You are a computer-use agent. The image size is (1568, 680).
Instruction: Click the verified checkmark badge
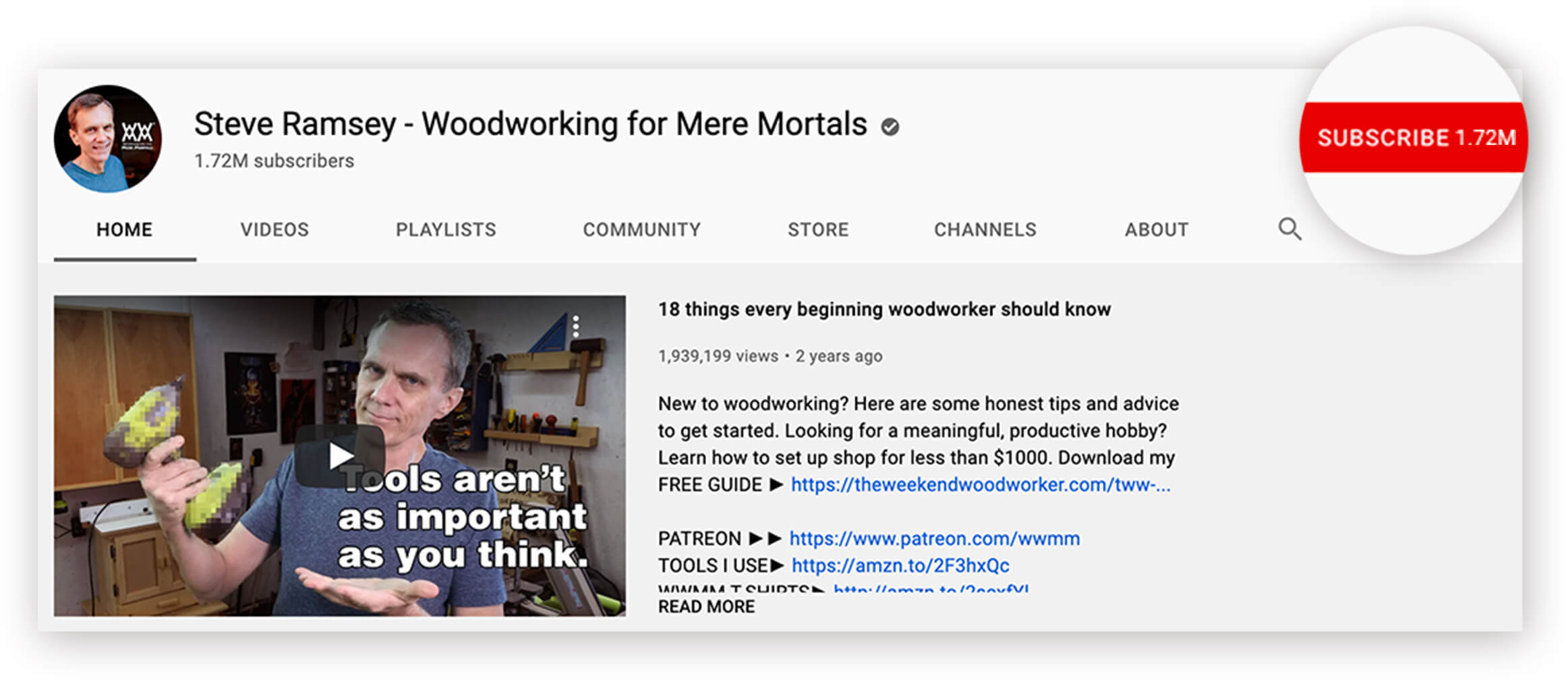[890, 126]
